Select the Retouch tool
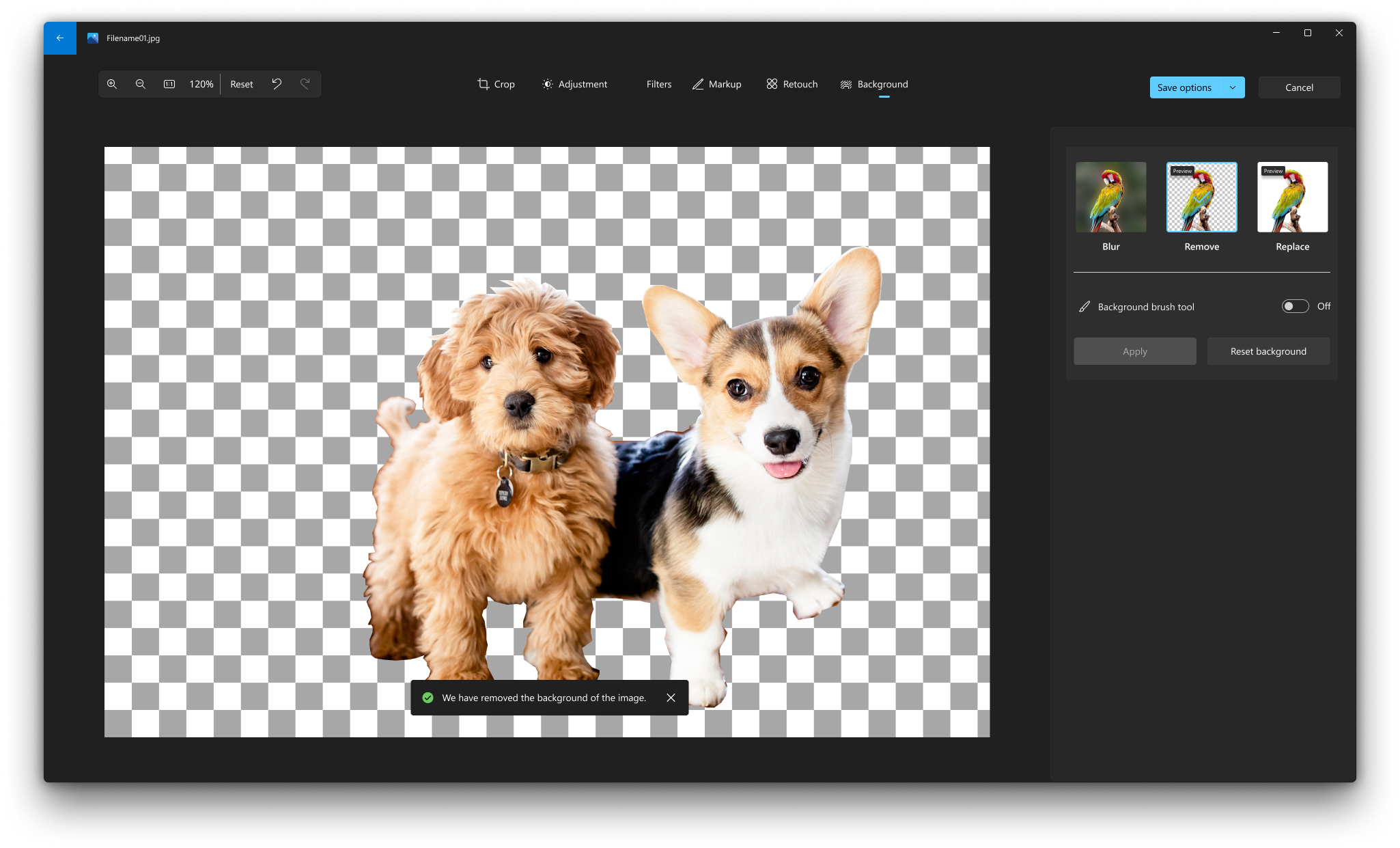 [x=794, y=83]
